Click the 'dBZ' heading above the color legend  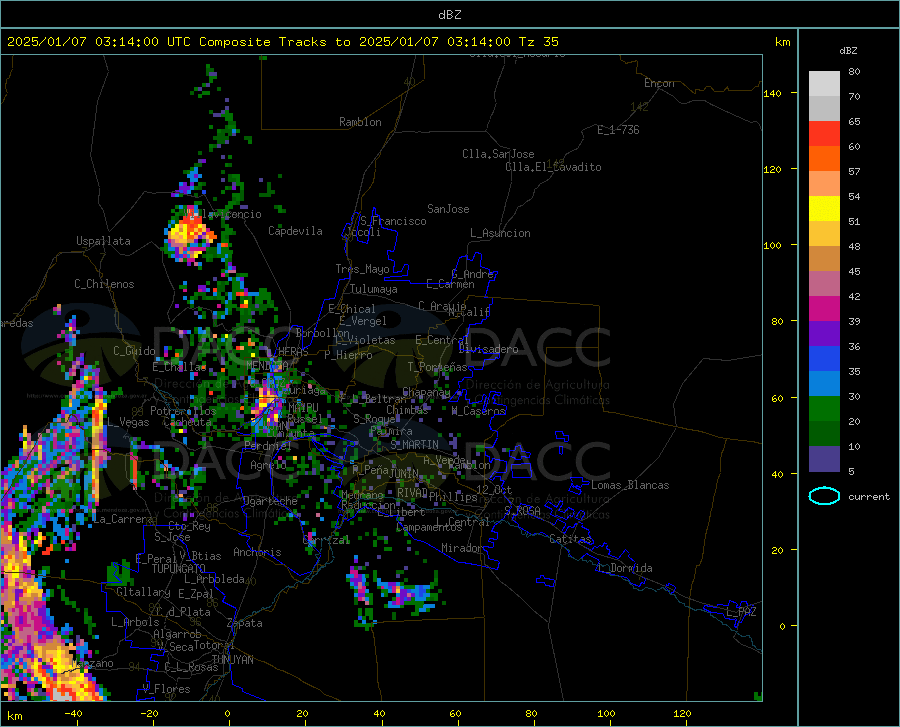click(848, 50)
